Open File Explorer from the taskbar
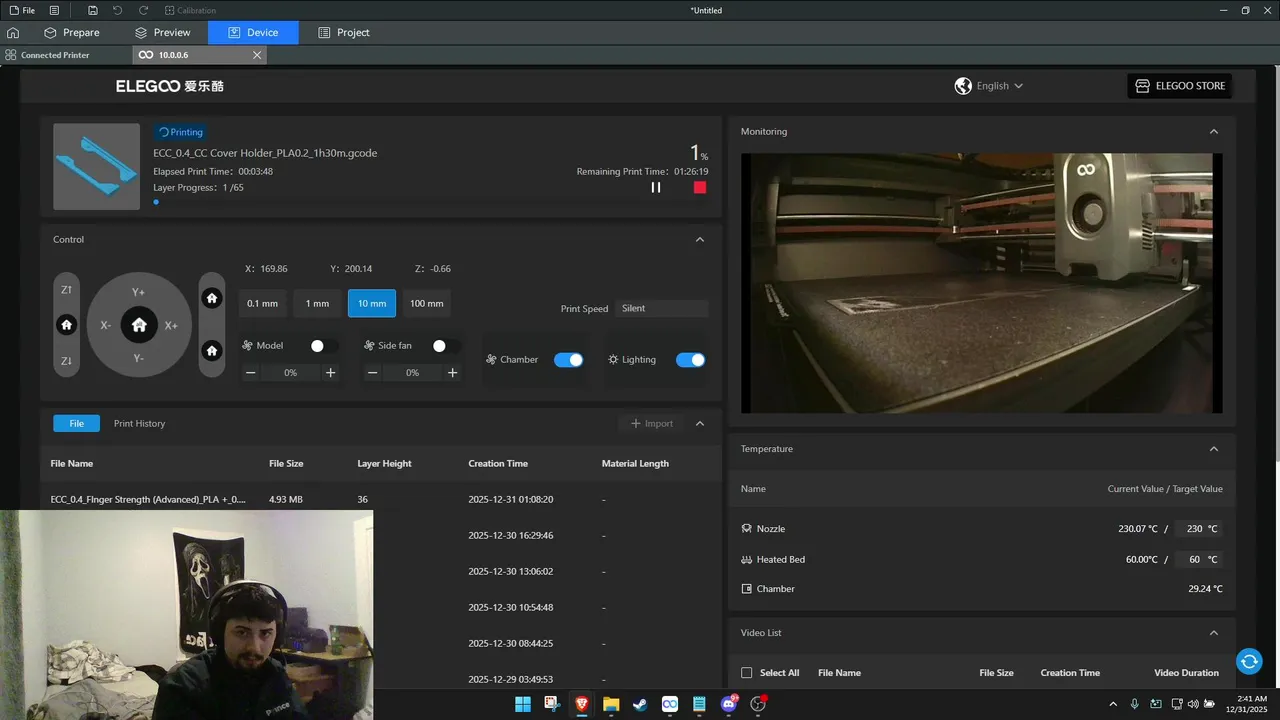Screen dimensions: 1280x720 610,704
